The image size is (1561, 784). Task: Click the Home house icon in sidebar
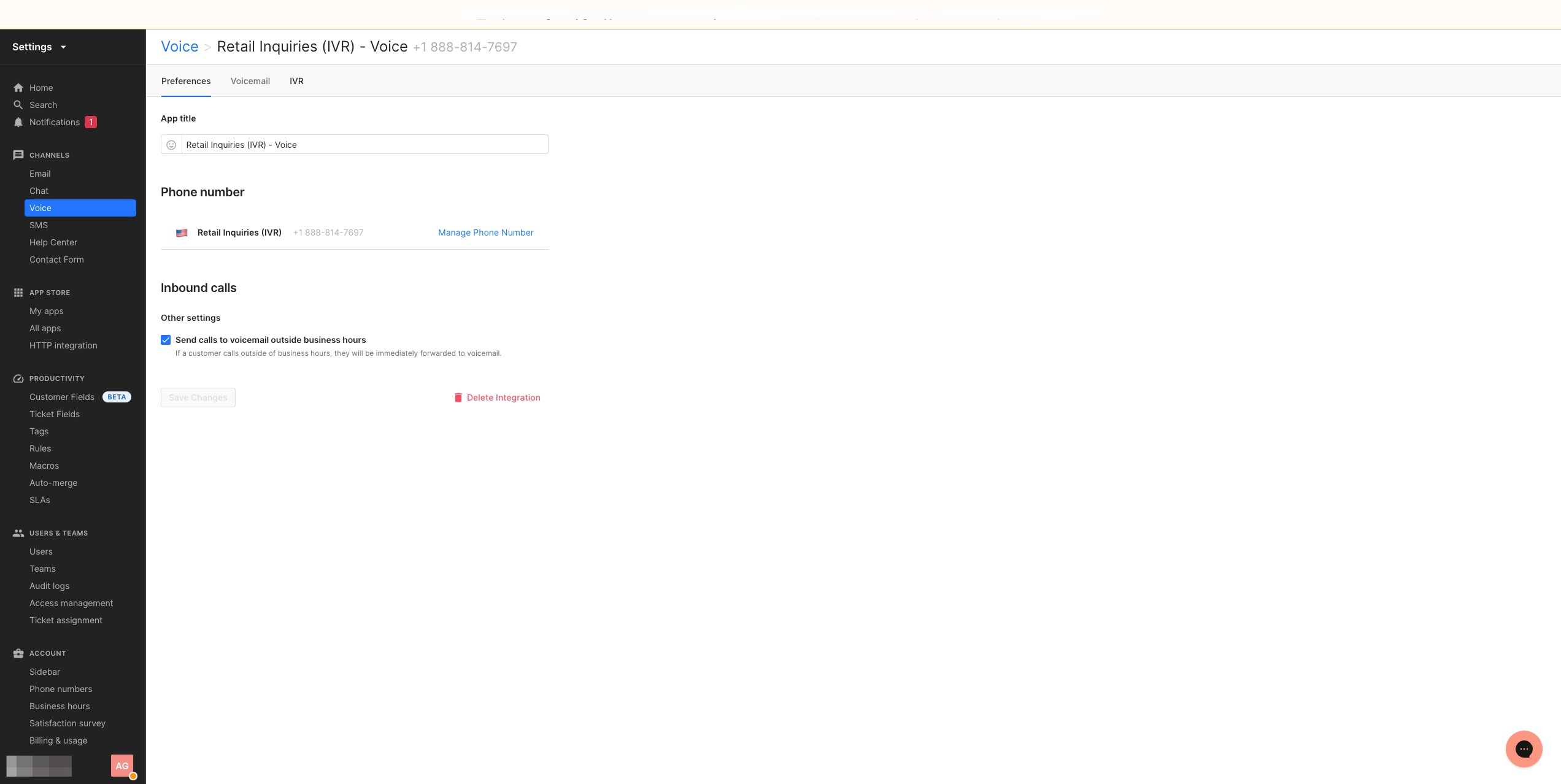(18, 88)
